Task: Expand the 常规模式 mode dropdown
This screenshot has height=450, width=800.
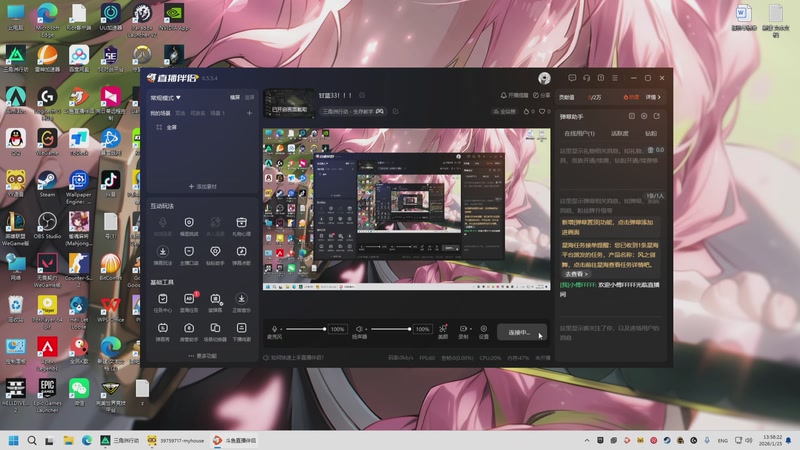Action: [x=165, y=97]
